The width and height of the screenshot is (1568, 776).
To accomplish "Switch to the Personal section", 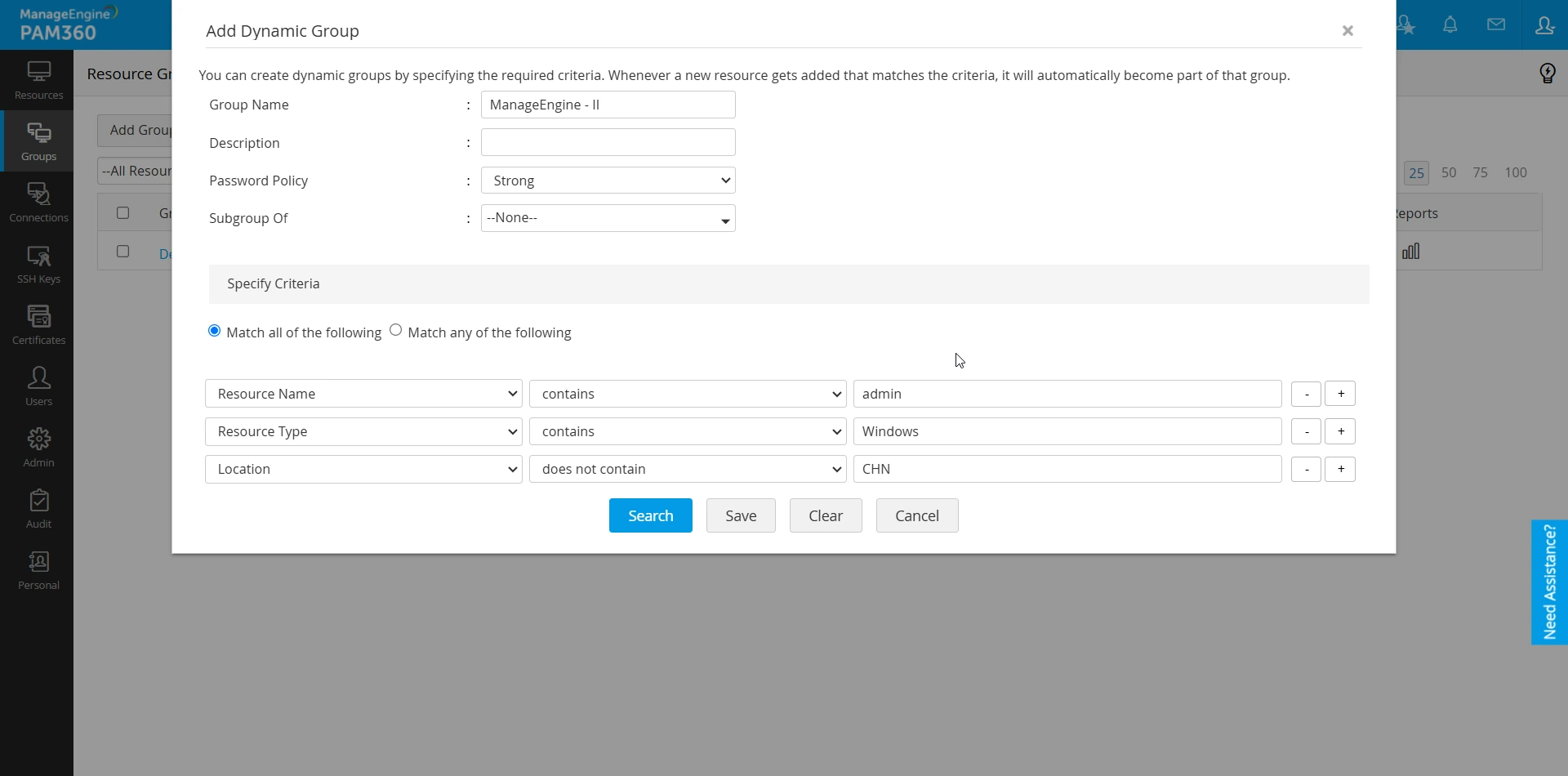I will 38,569.
